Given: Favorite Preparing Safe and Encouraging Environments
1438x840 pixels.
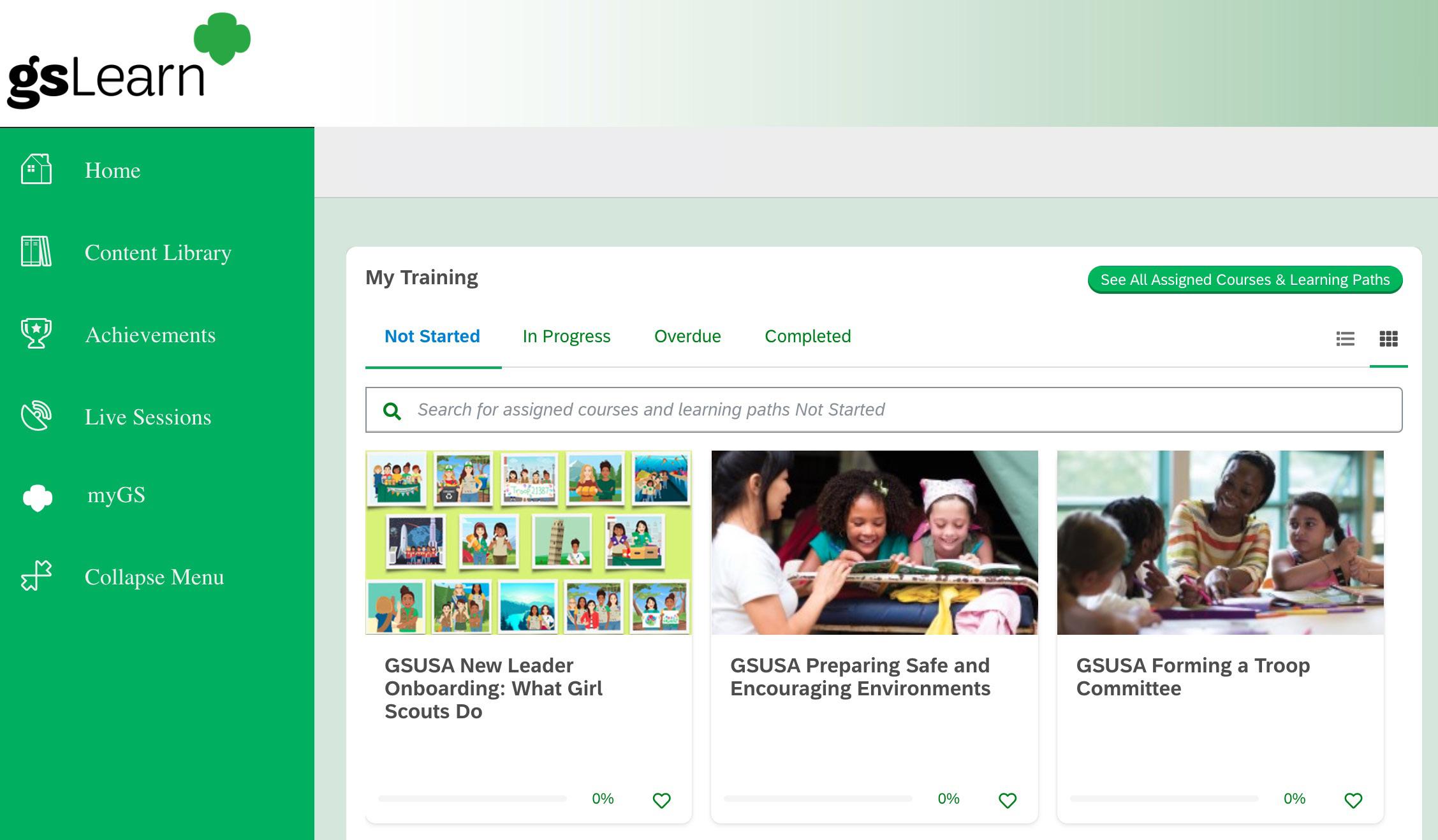Looking at the screenshot, I should (1007, 800).
